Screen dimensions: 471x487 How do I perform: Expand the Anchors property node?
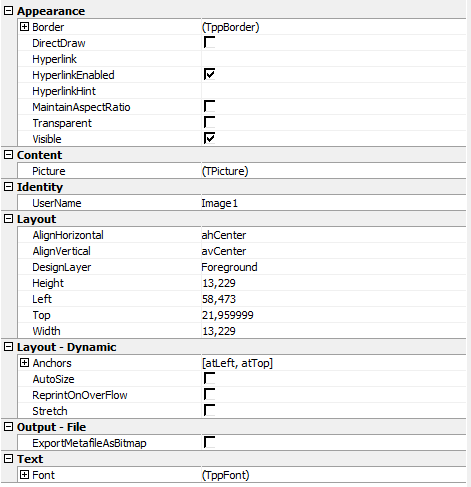pyautogui.click(x=24, y=363)
